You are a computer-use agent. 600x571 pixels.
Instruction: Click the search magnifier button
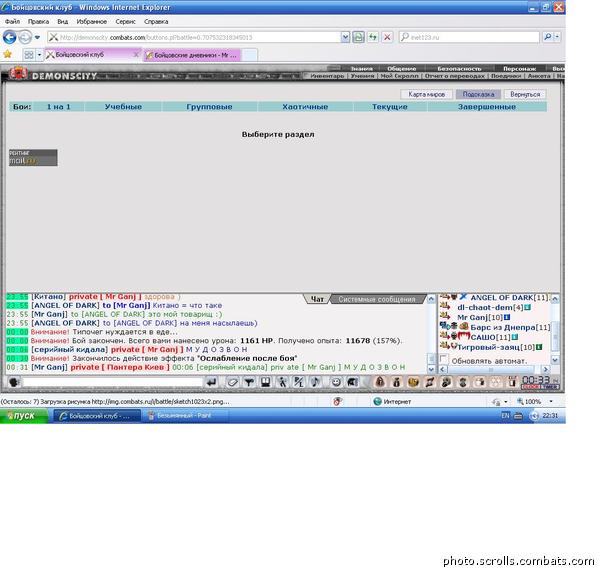548,37
